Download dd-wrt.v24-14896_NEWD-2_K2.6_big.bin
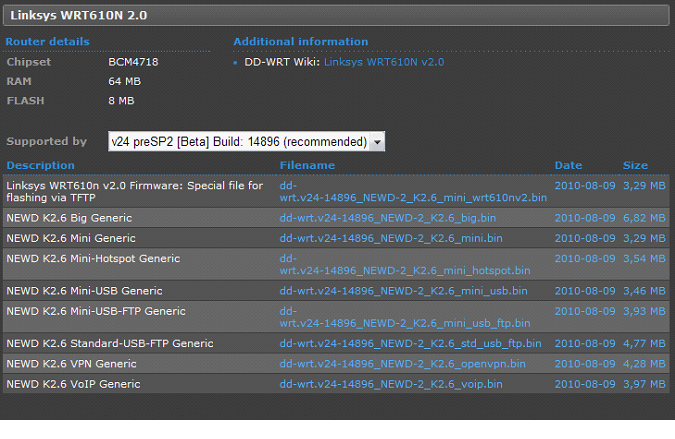This screenshot has width=675, height=439. [387, 218]
